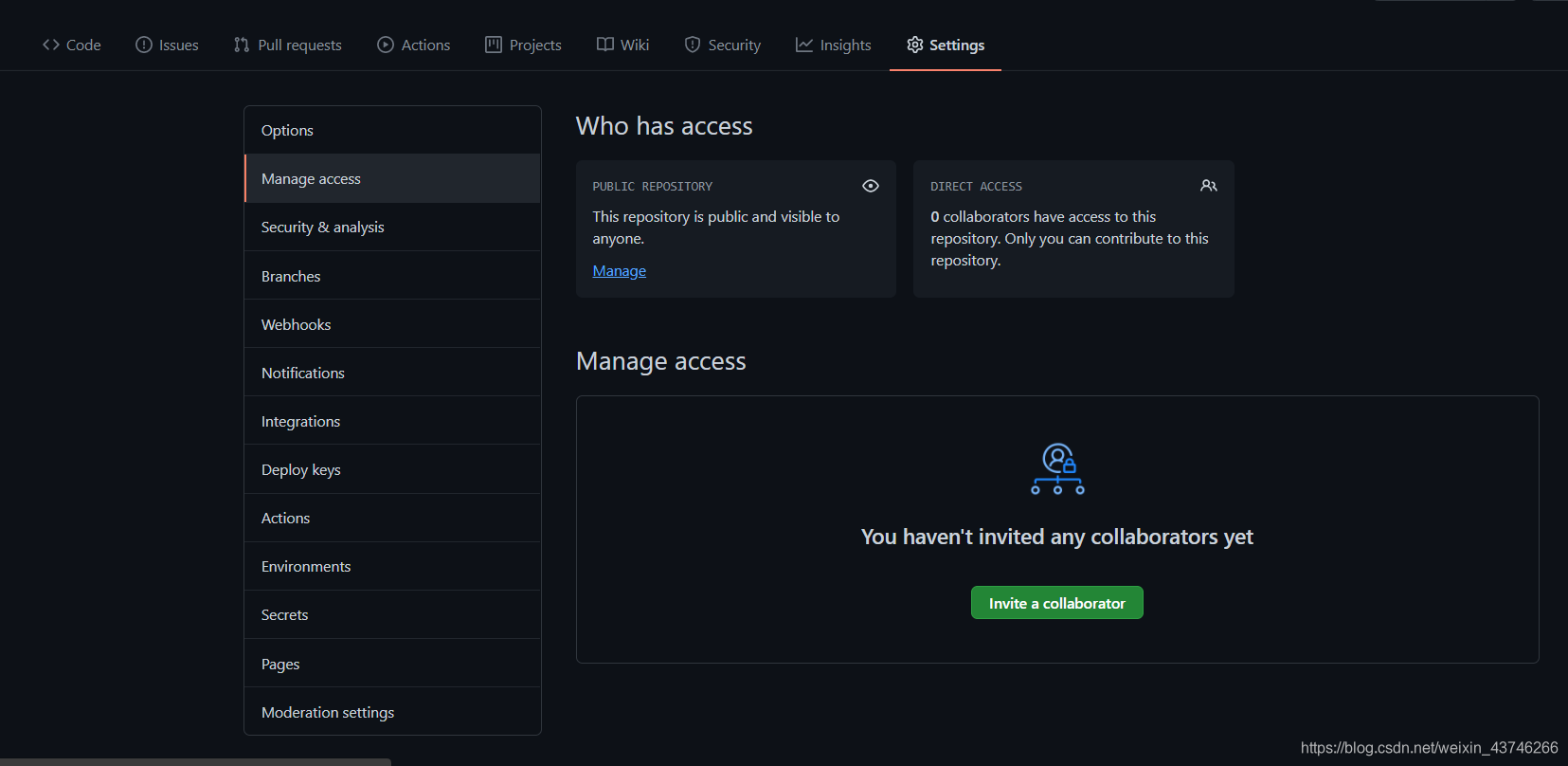
Task: Open Notifications settings
Action: click(392, 373)
